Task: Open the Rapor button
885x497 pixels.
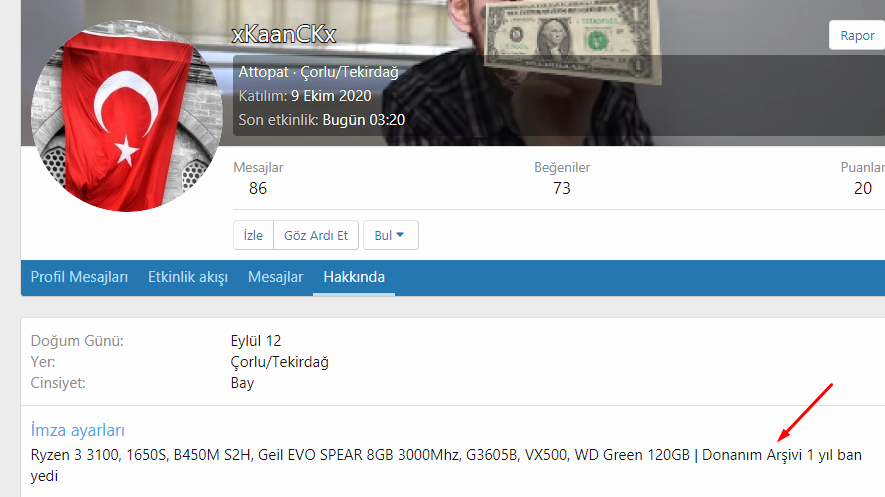Action: point(857,36)
